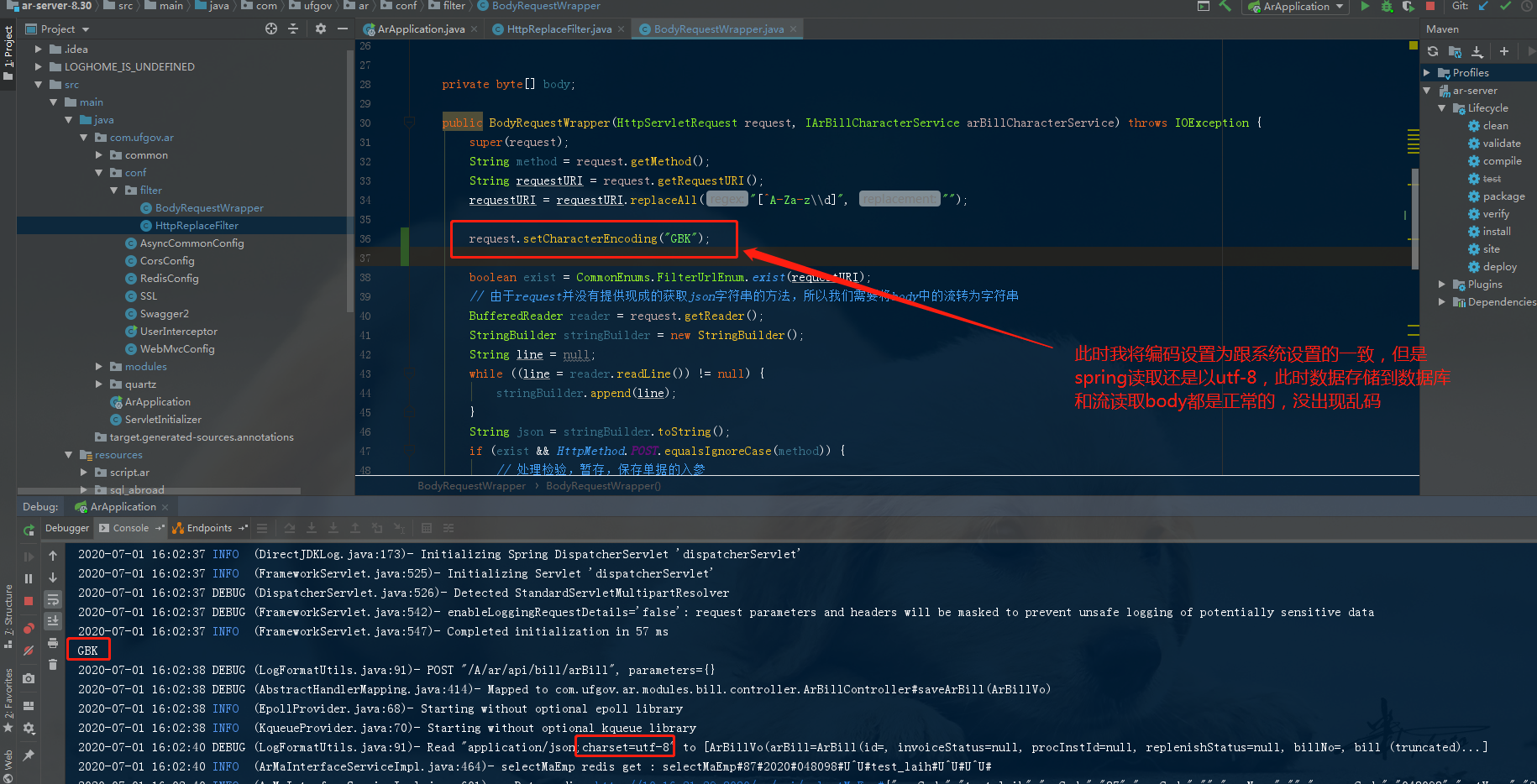The height and width of the screenshot is (784, 1537).
Task: Add a Maven project with plus icon
Action: (1504, 51)
